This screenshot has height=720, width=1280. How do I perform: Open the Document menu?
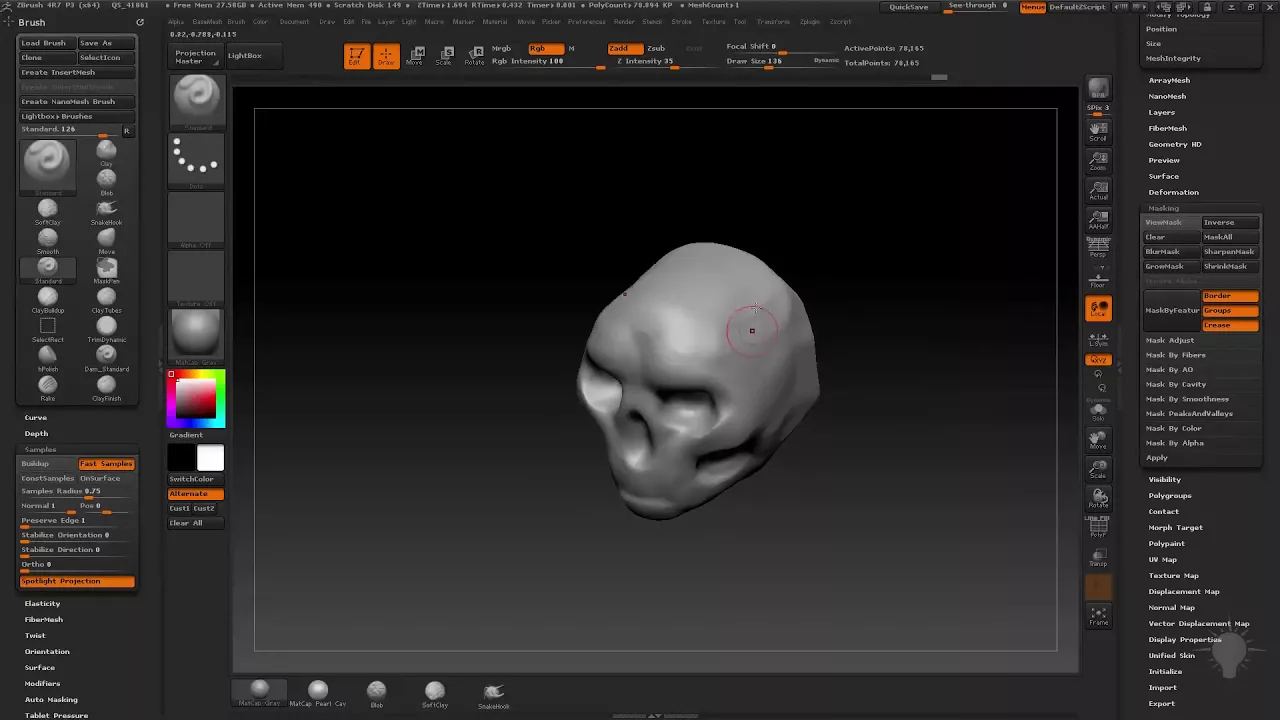294,22
